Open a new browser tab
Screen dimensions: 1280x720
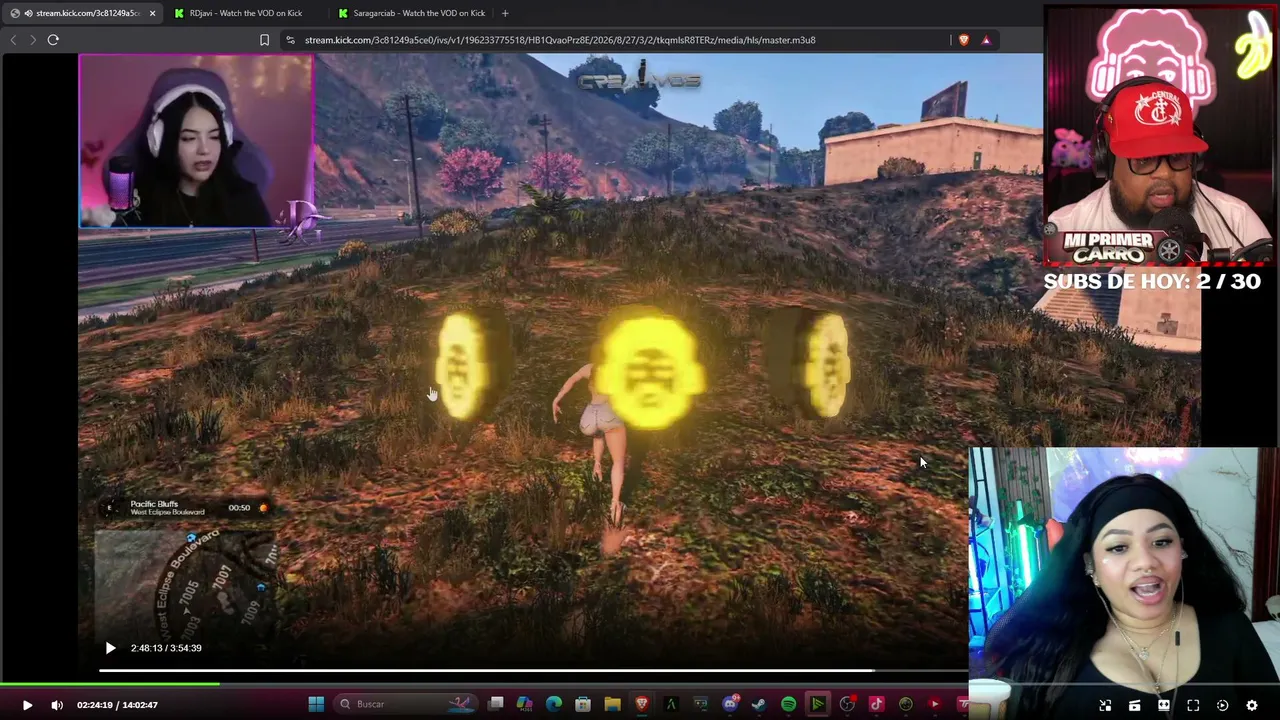coord(505,13)
